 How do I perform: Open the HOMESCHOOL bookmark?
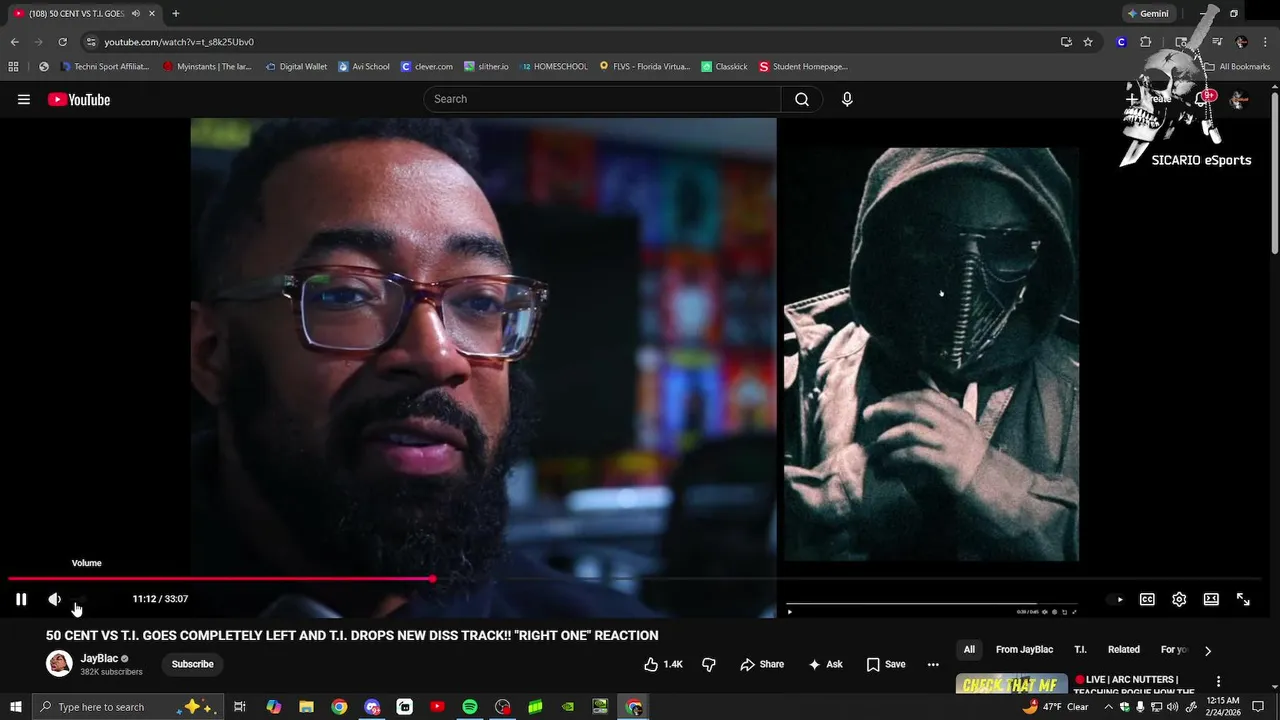554,67
